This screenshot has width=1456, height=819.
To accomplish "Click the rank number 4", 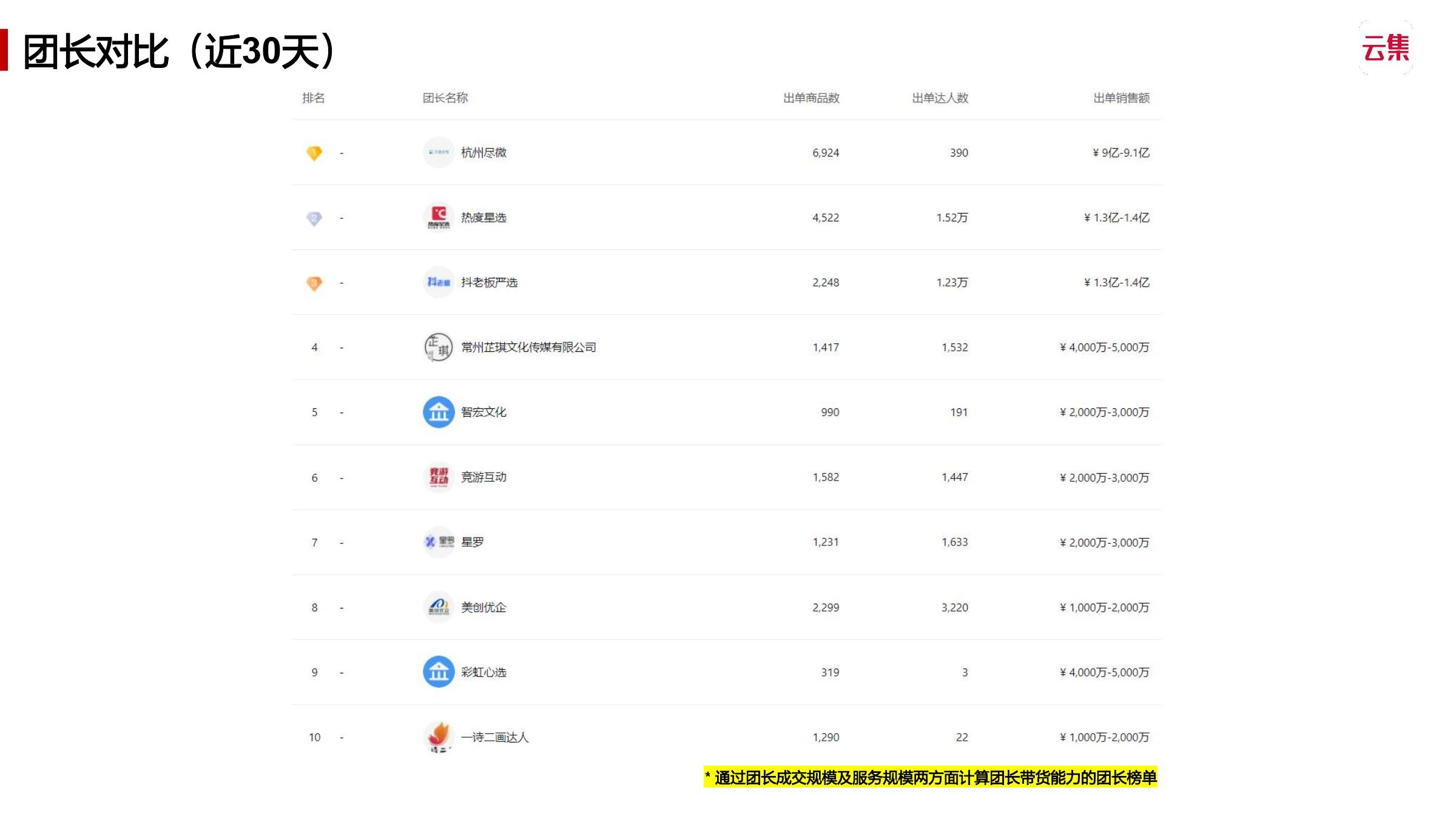I will point(314,347).
